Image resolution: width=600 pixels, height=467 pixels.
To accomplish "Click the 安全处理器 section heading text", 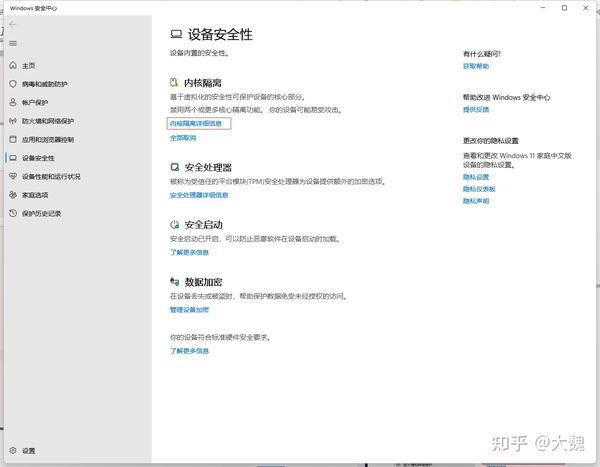I will click(x=208, y=167).
